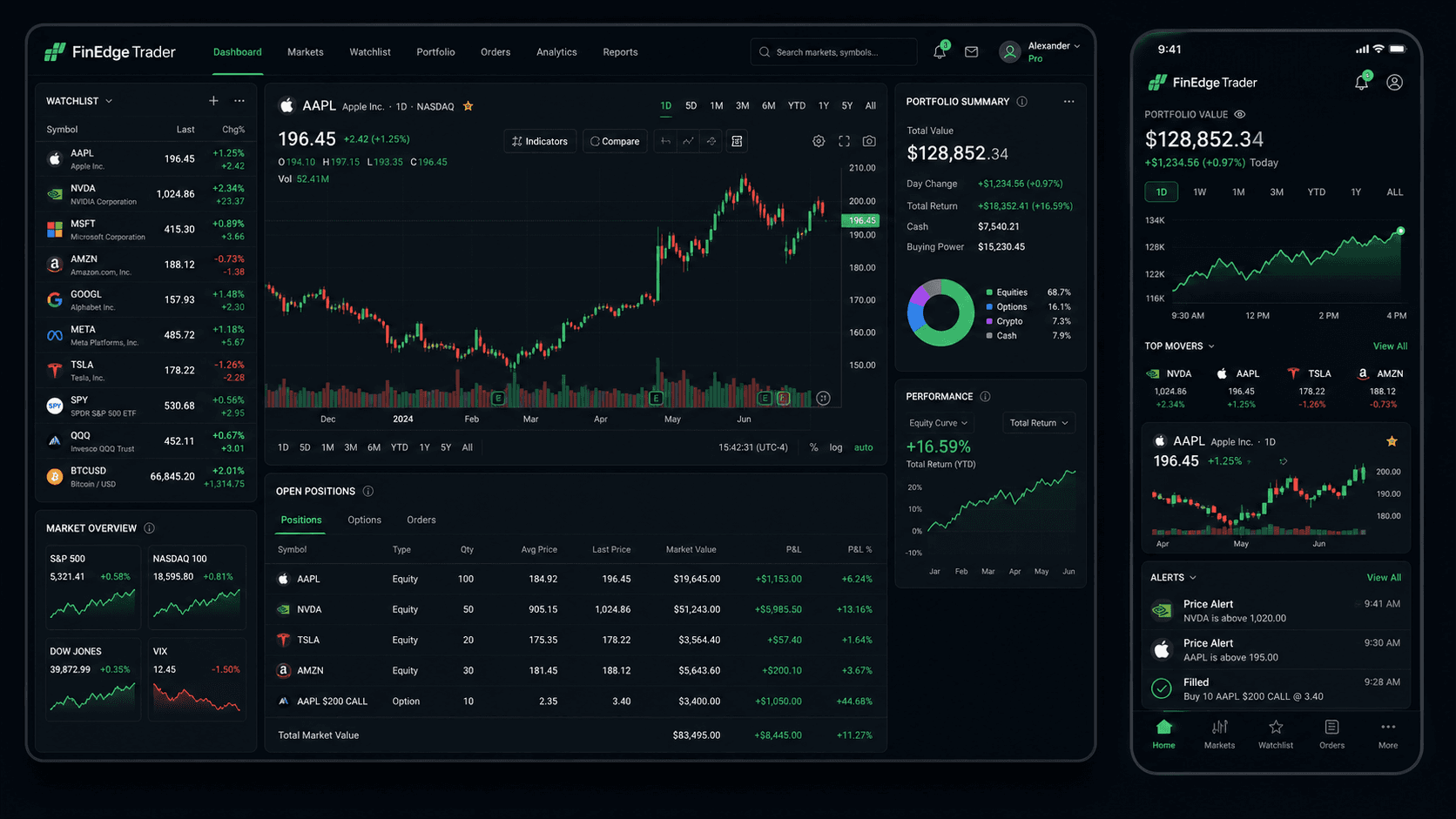Open notifications bell in desktop header
This screenshot has width=1456, height=819.
(940, 51)
